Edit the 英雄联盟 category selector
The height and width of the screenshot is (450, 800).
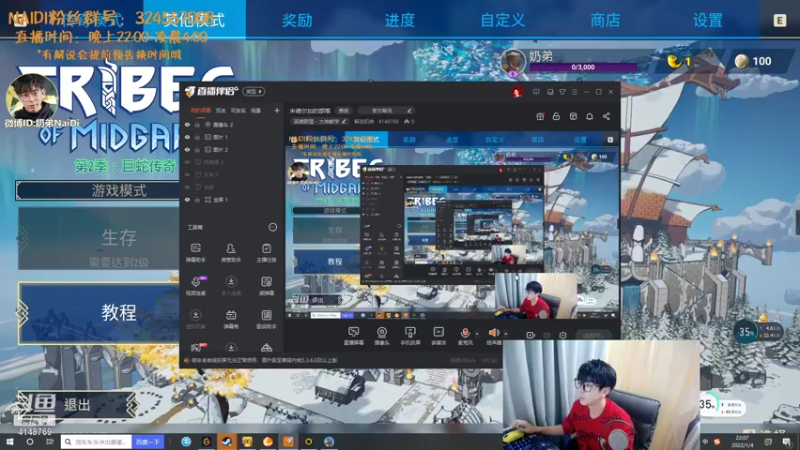click(x=319, y=121)
